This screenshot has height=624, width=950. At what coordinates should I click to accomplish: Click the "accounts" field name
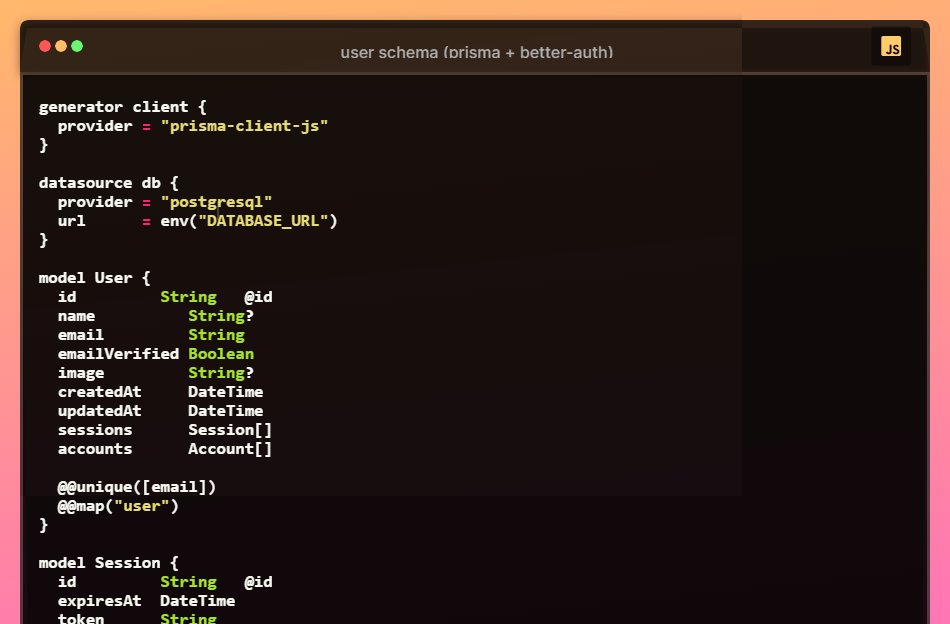point(95,449)
